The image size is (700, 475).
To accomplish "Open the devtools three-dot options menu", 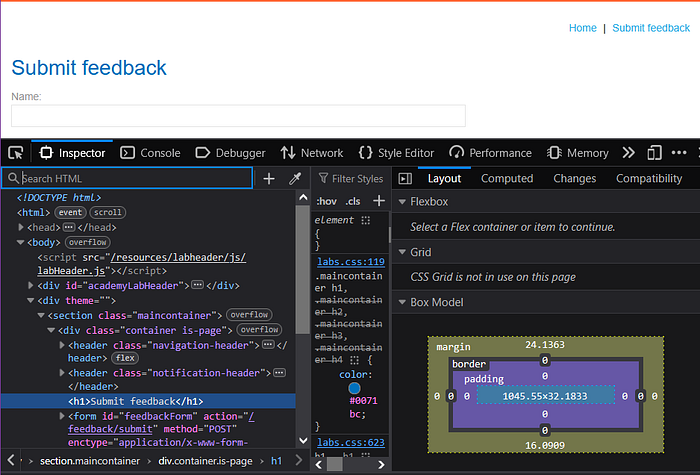I will click(x=679, y=153).
